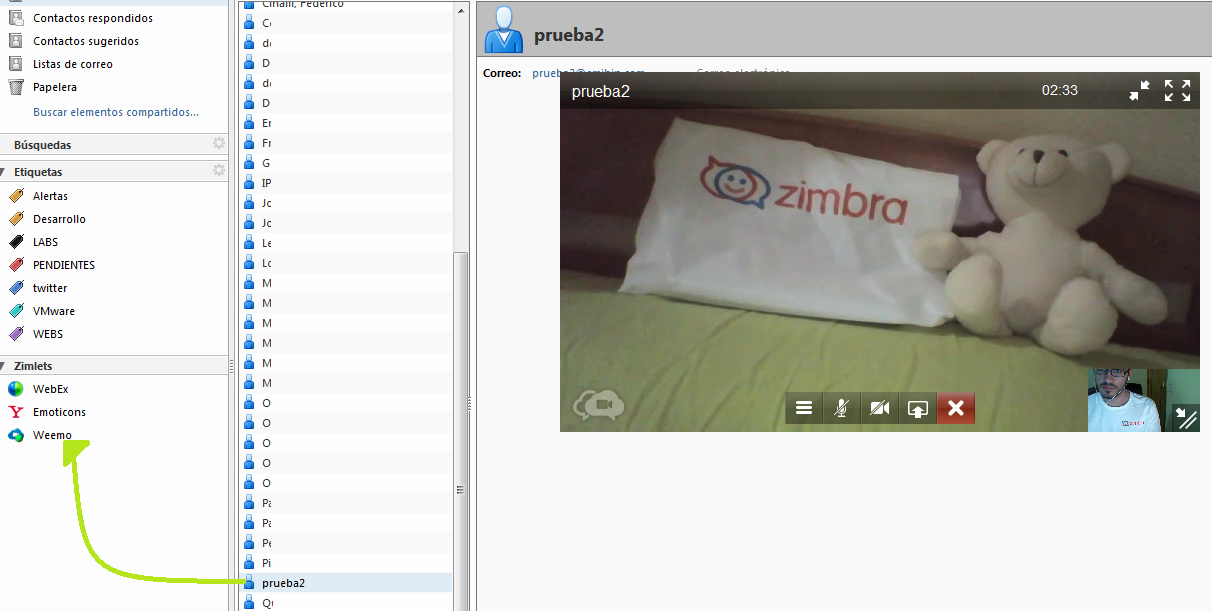The height and width of the screenshot is (611, 1212).
Task: Select the contact row starting with Pi
Action: point(346,563)
